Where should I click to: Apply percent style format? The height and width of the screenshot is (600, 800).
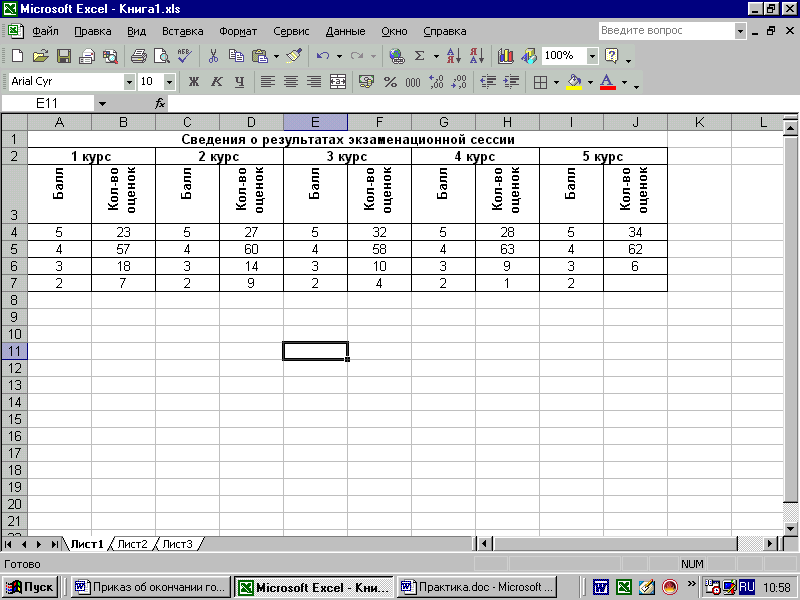point(390,82)
